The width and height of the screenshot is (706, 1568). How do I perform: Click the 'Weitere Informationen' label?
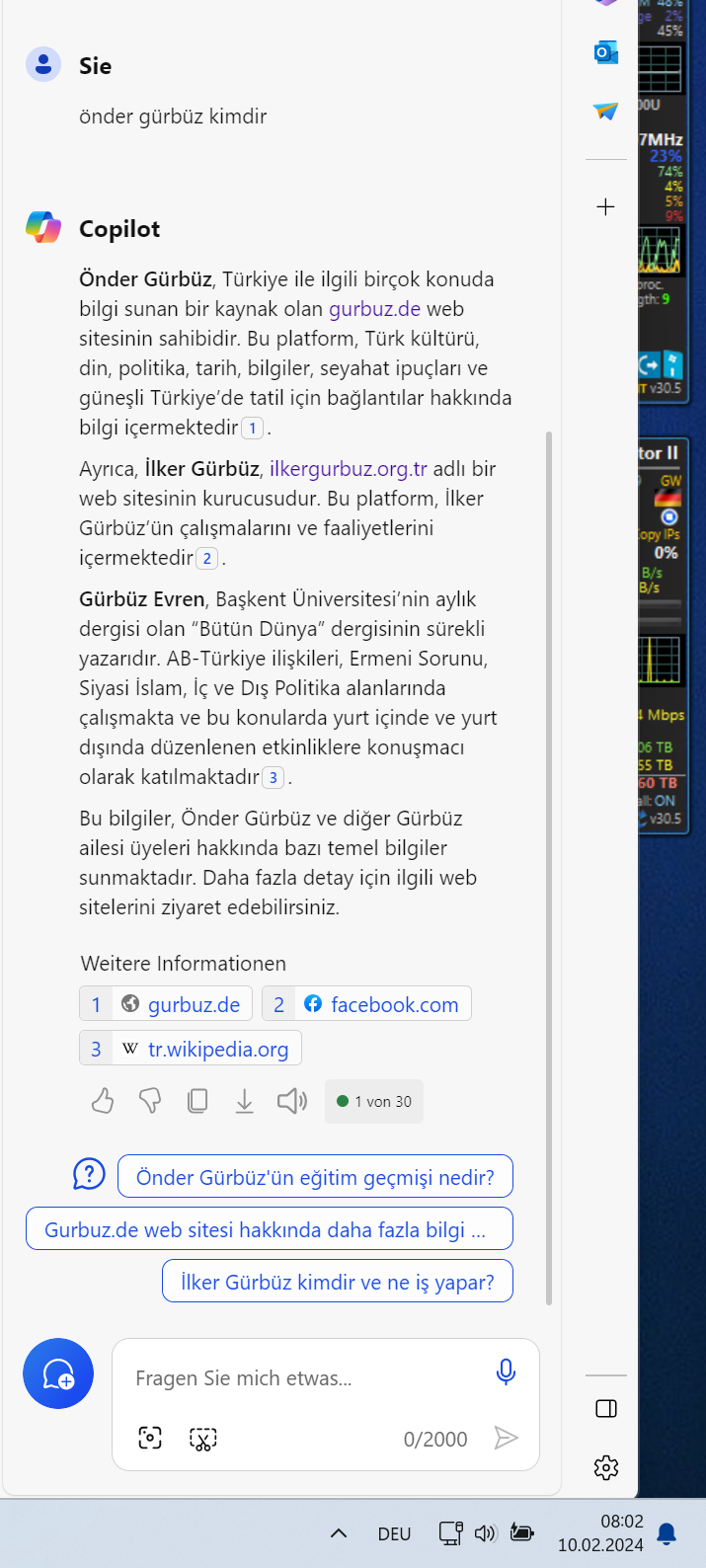(184, 964)
